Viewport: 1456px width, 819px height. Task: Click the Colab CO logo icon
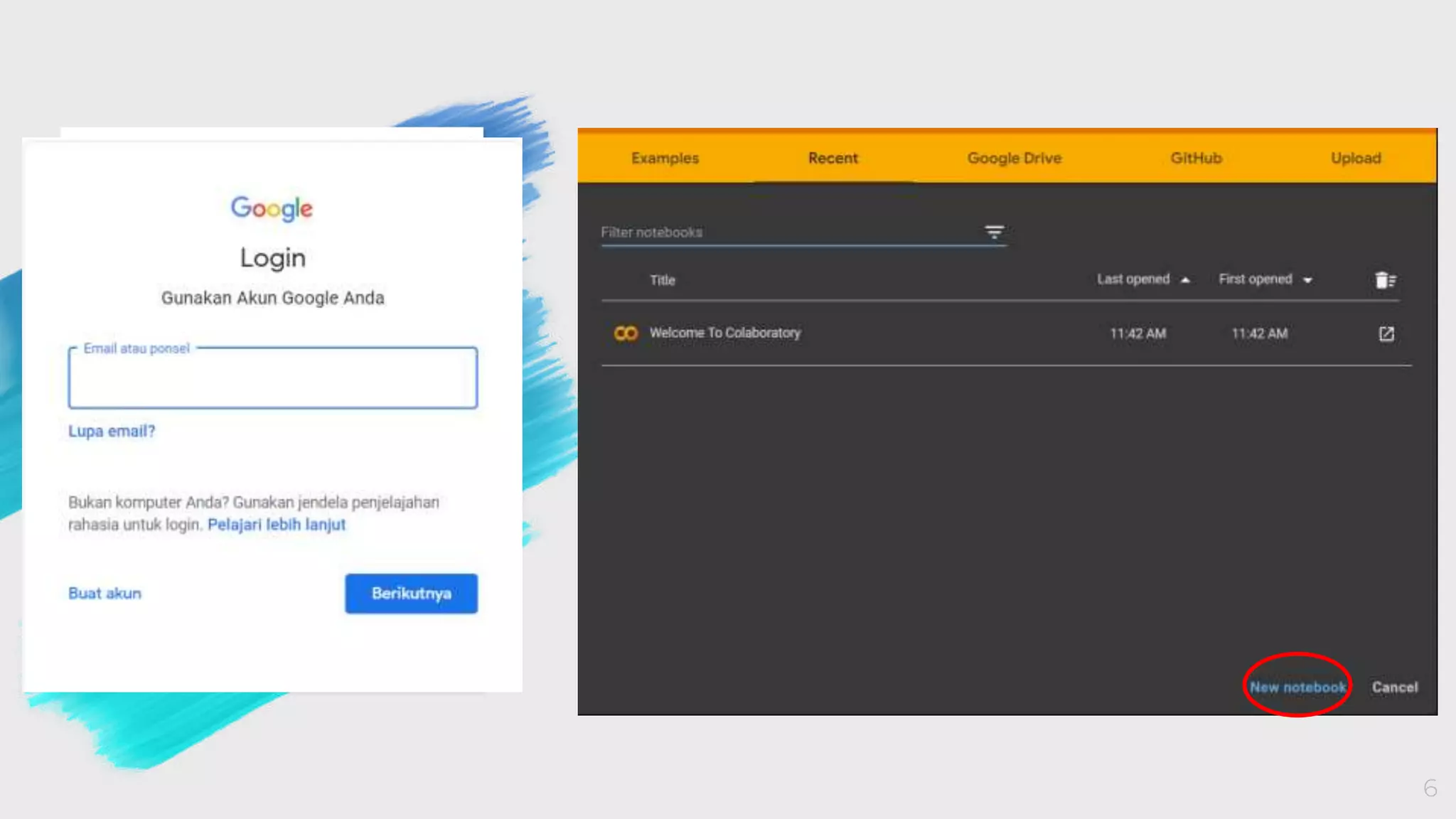pos(626,333)
